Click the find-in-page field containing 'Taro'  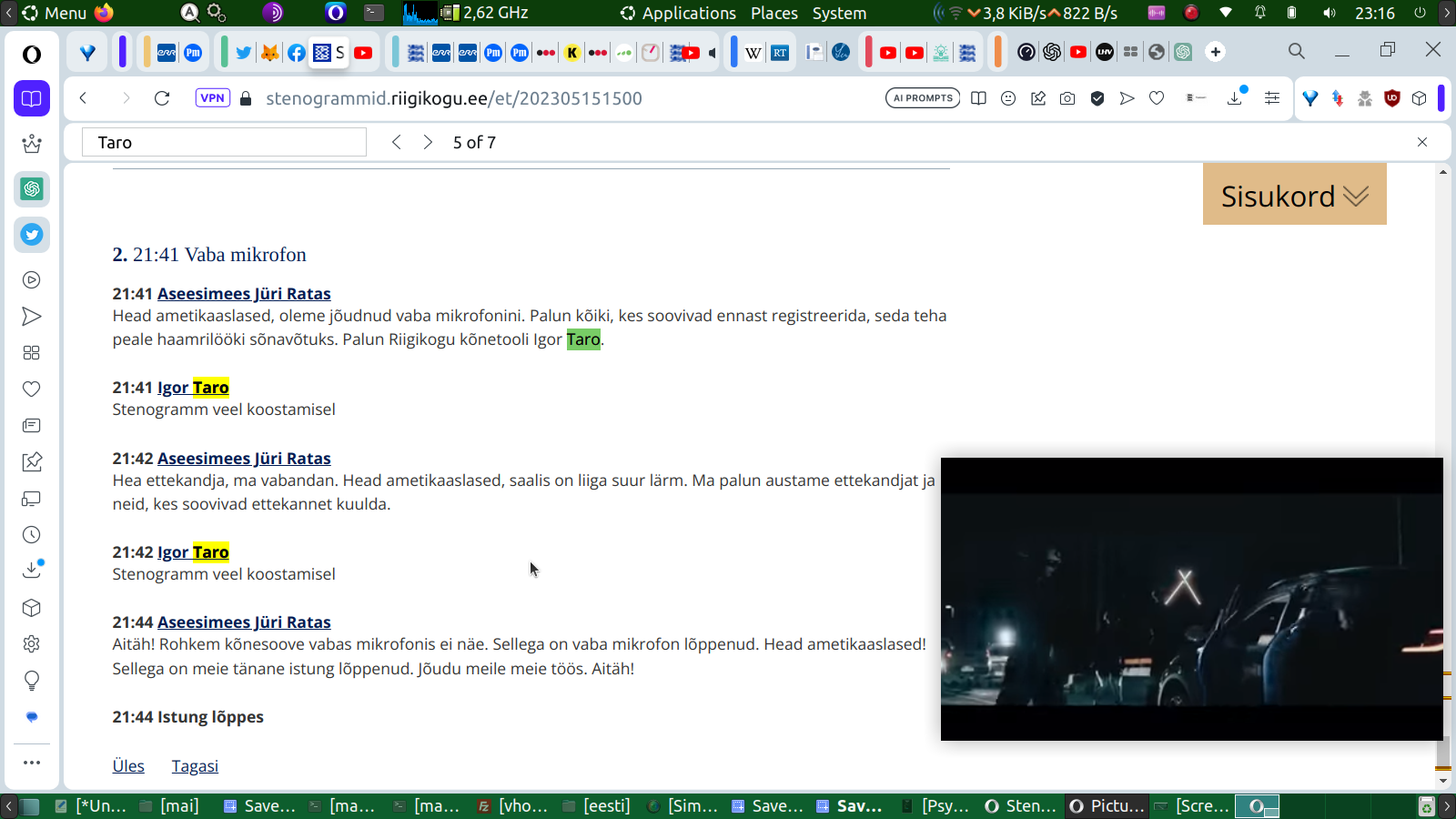click(x=225, y=142)
